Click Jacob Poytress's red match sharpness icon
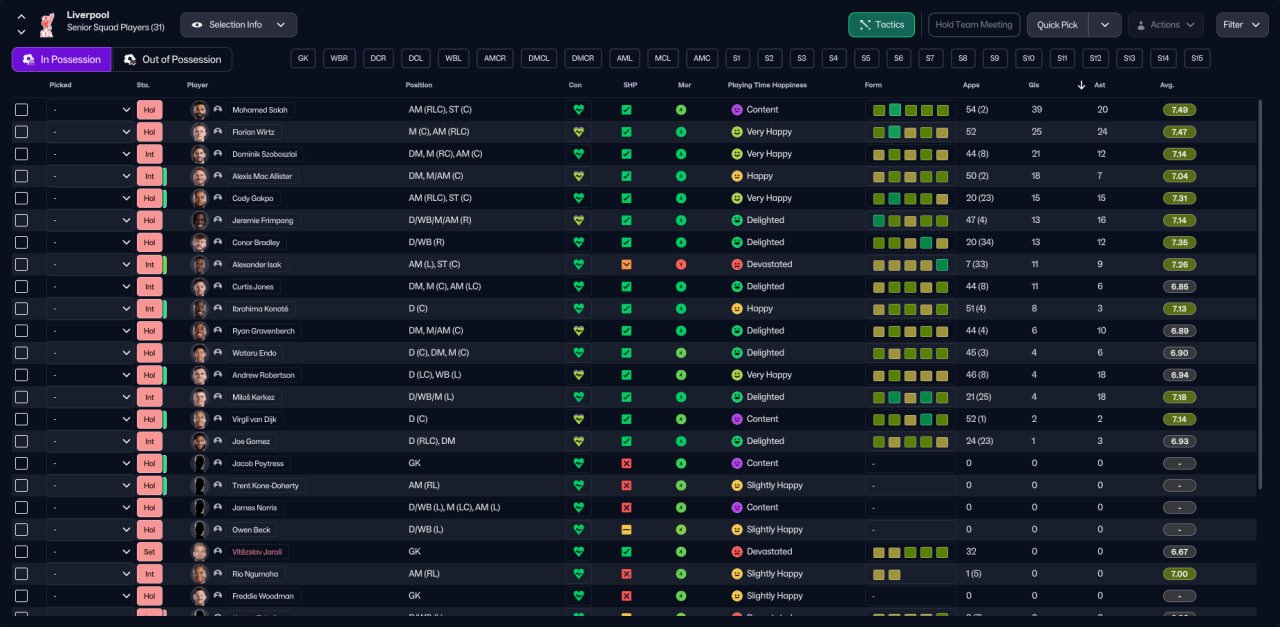Screen dimensions: 1280x627 (x=626, y=464)
